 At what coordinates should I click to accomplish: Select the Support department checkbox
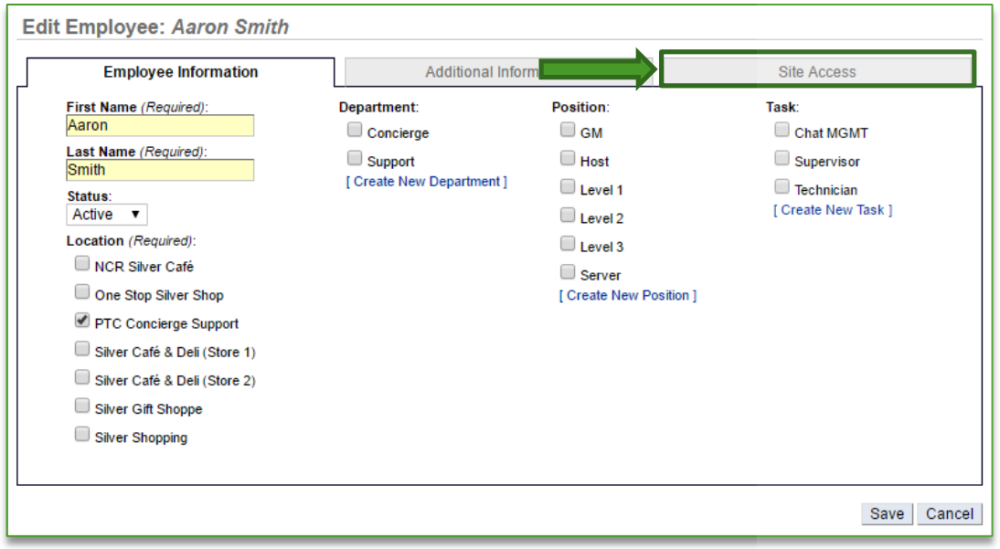point(354,159)
